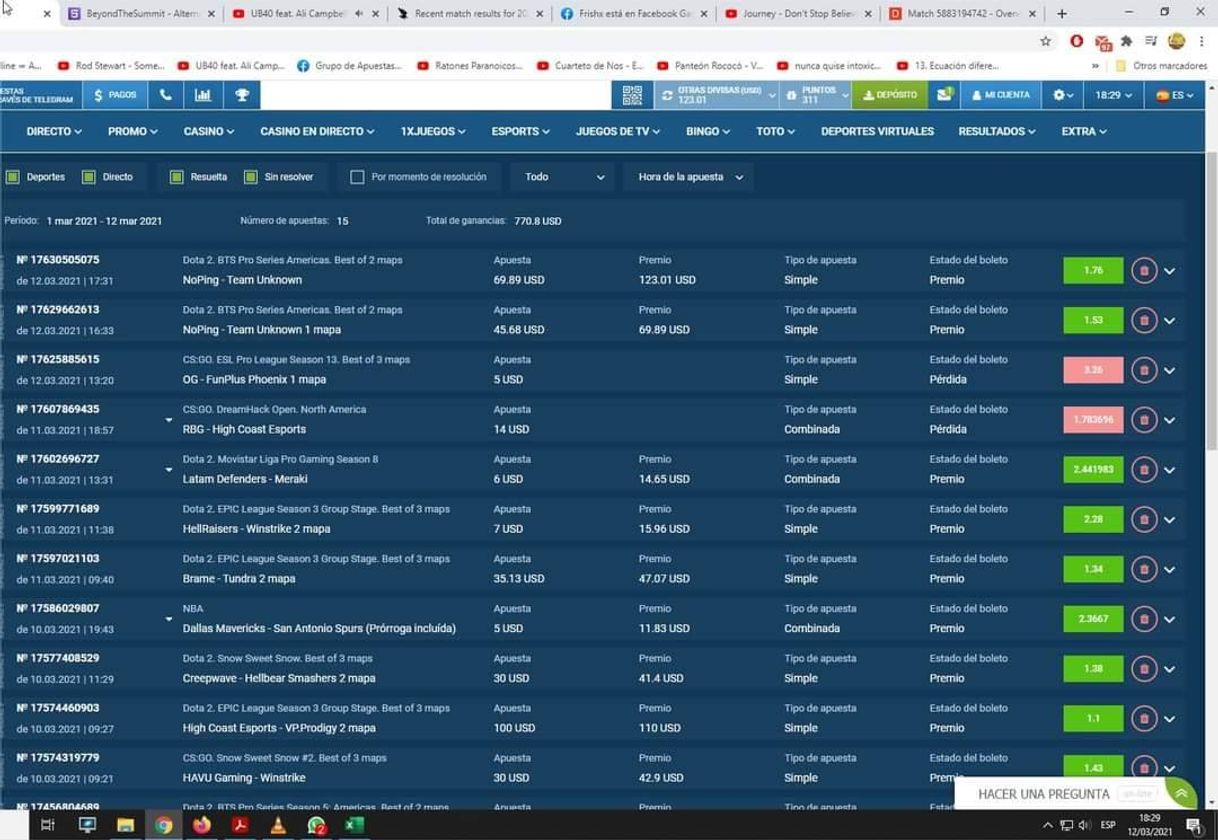This screenshot has height=840, width=1218.
Task: Open the Grupo de Apuestas bookmark
Action: [348, 66]
